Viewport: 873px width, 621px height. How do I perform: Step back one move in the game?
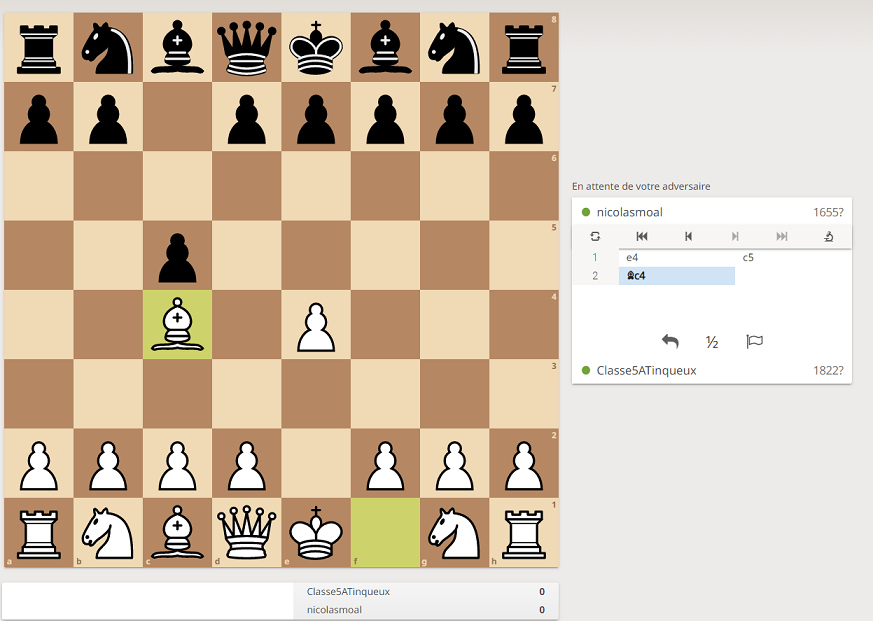click(688, 236)
